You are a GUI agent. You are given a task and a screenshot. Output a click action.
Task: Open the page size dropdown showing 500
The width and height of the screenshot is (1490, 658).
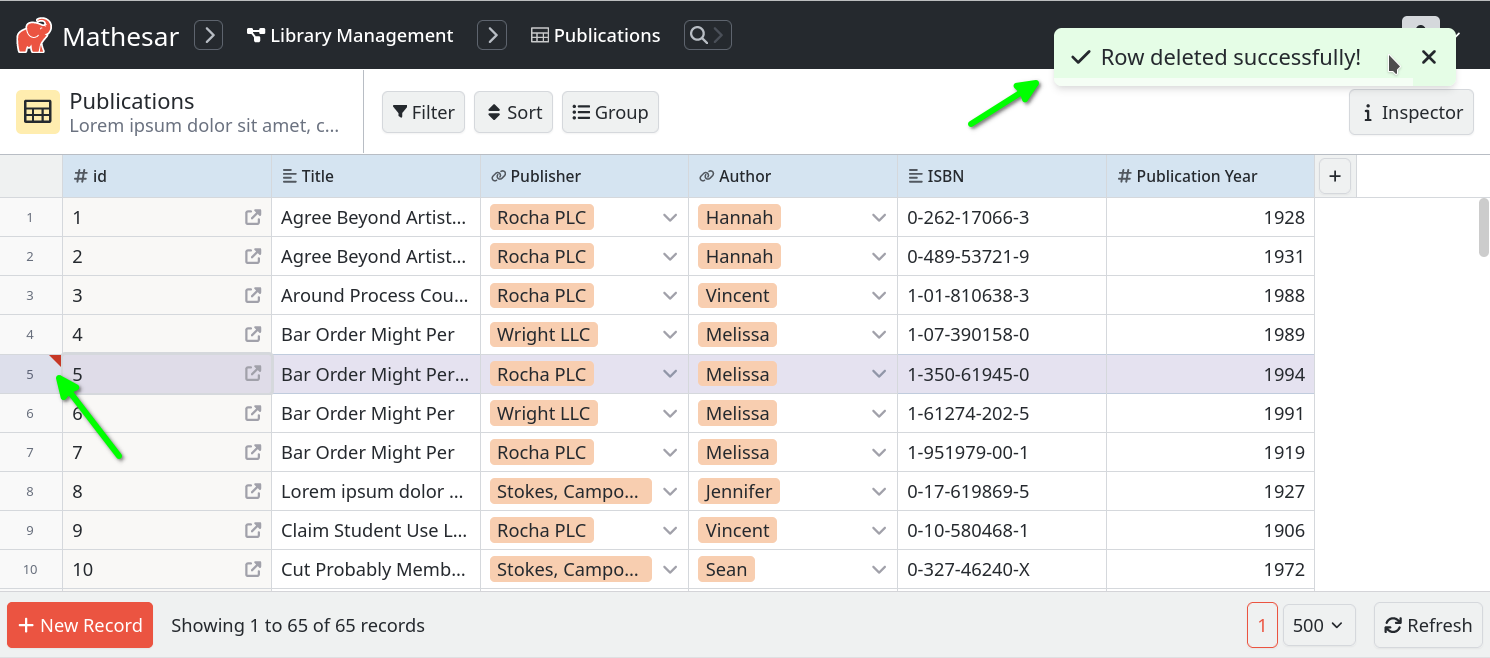(1318, 625)
